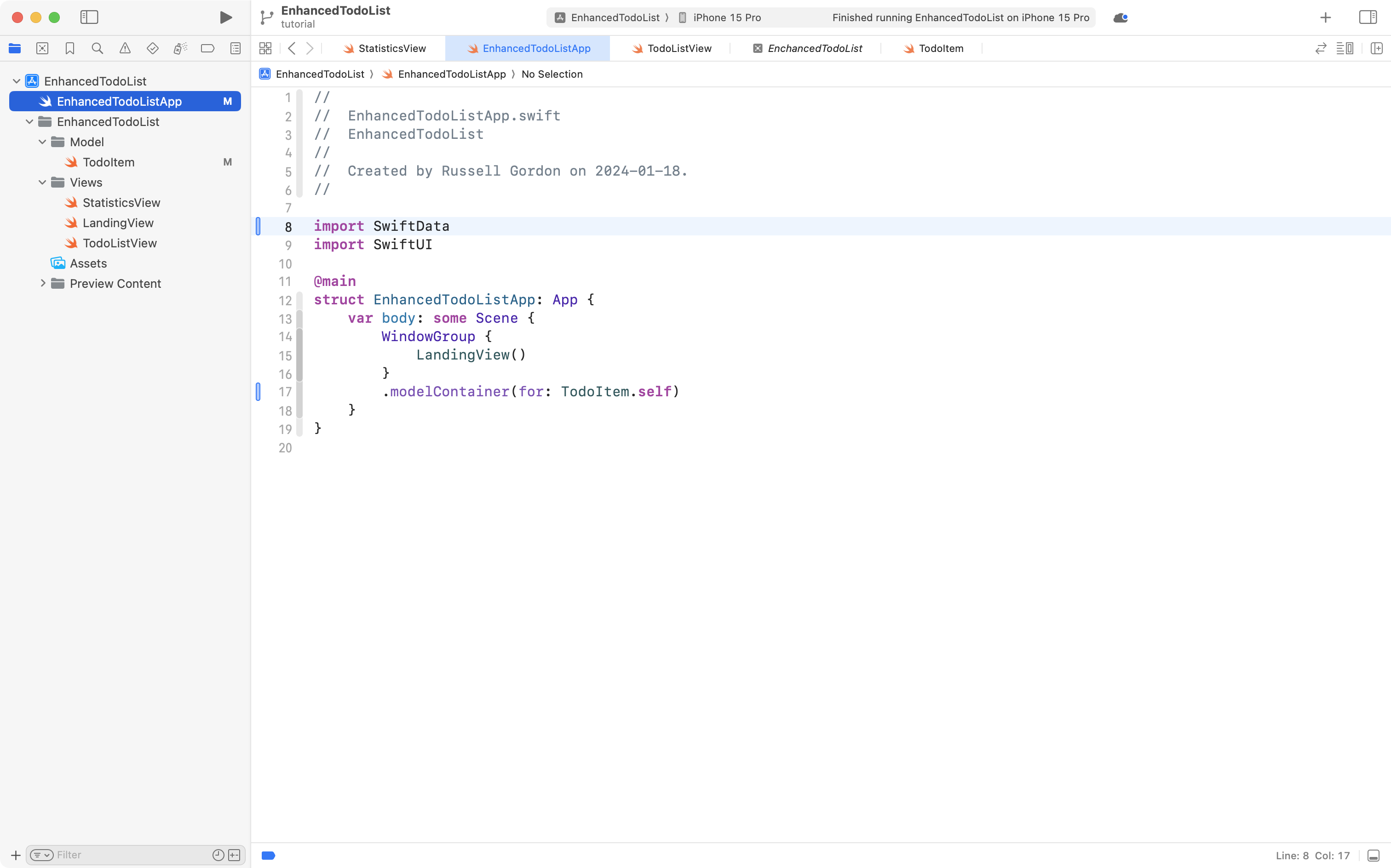The width and height of the screenshot is (1391, 868).
Task: Hide the navigator sidebar
Action: [90, 17]
